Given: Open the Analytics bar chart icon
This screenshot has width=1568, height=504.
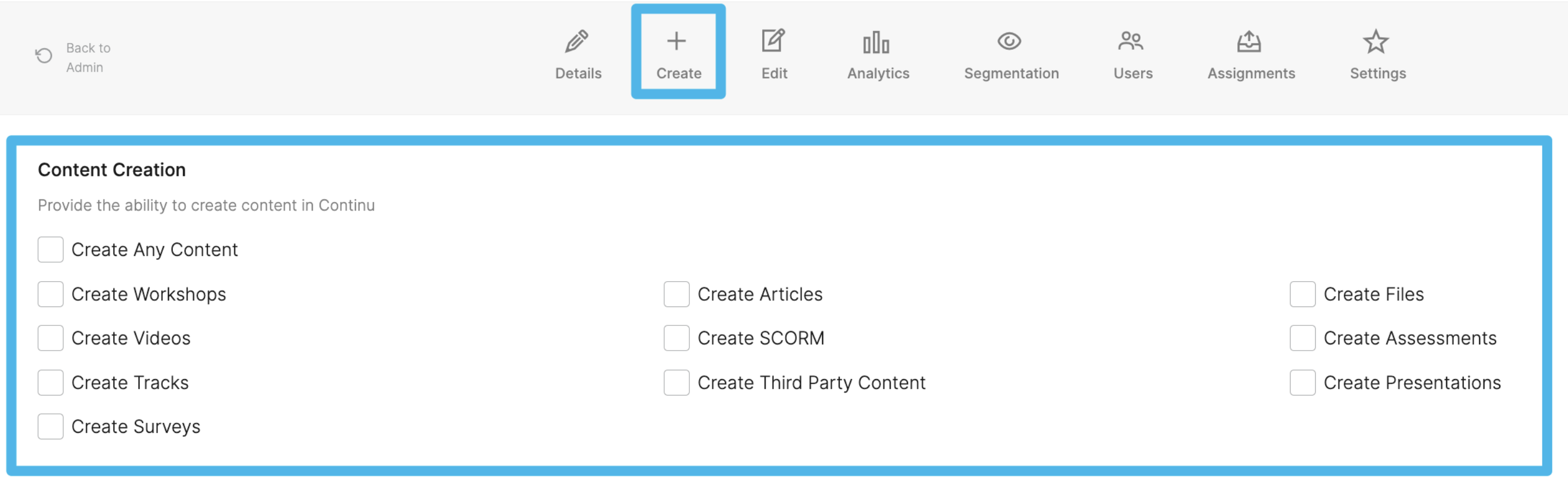Looking at the screenshot, I should click(876, 43).
